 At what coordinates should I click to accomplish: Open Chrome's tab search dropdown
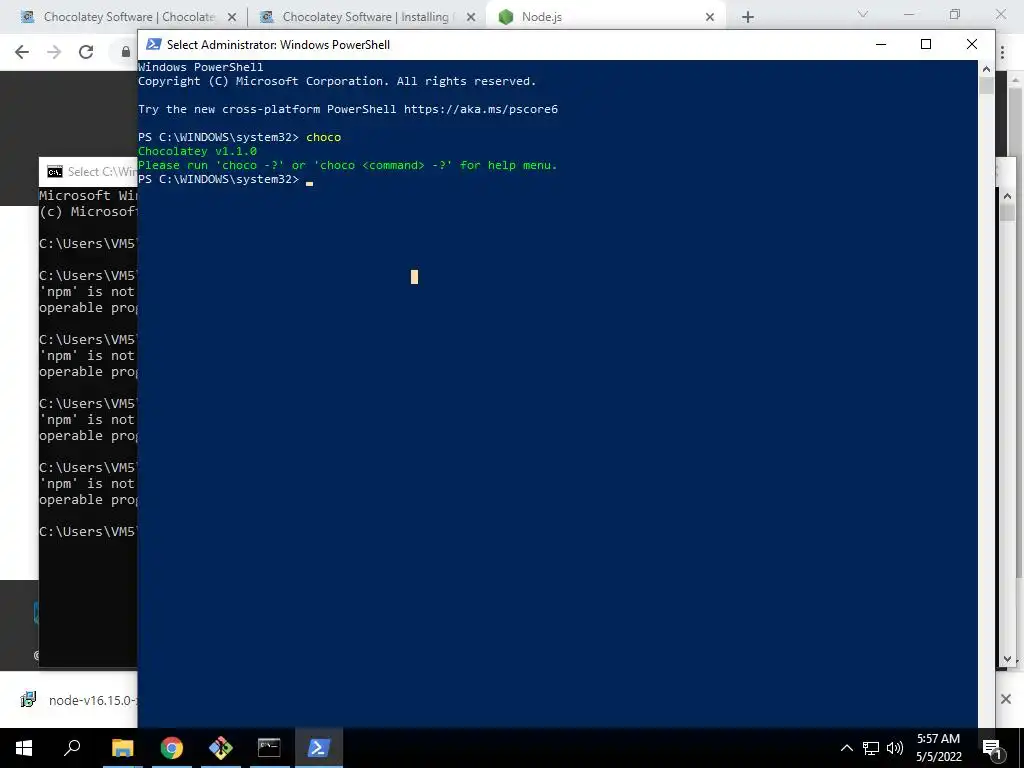click(x=863, y=14)
